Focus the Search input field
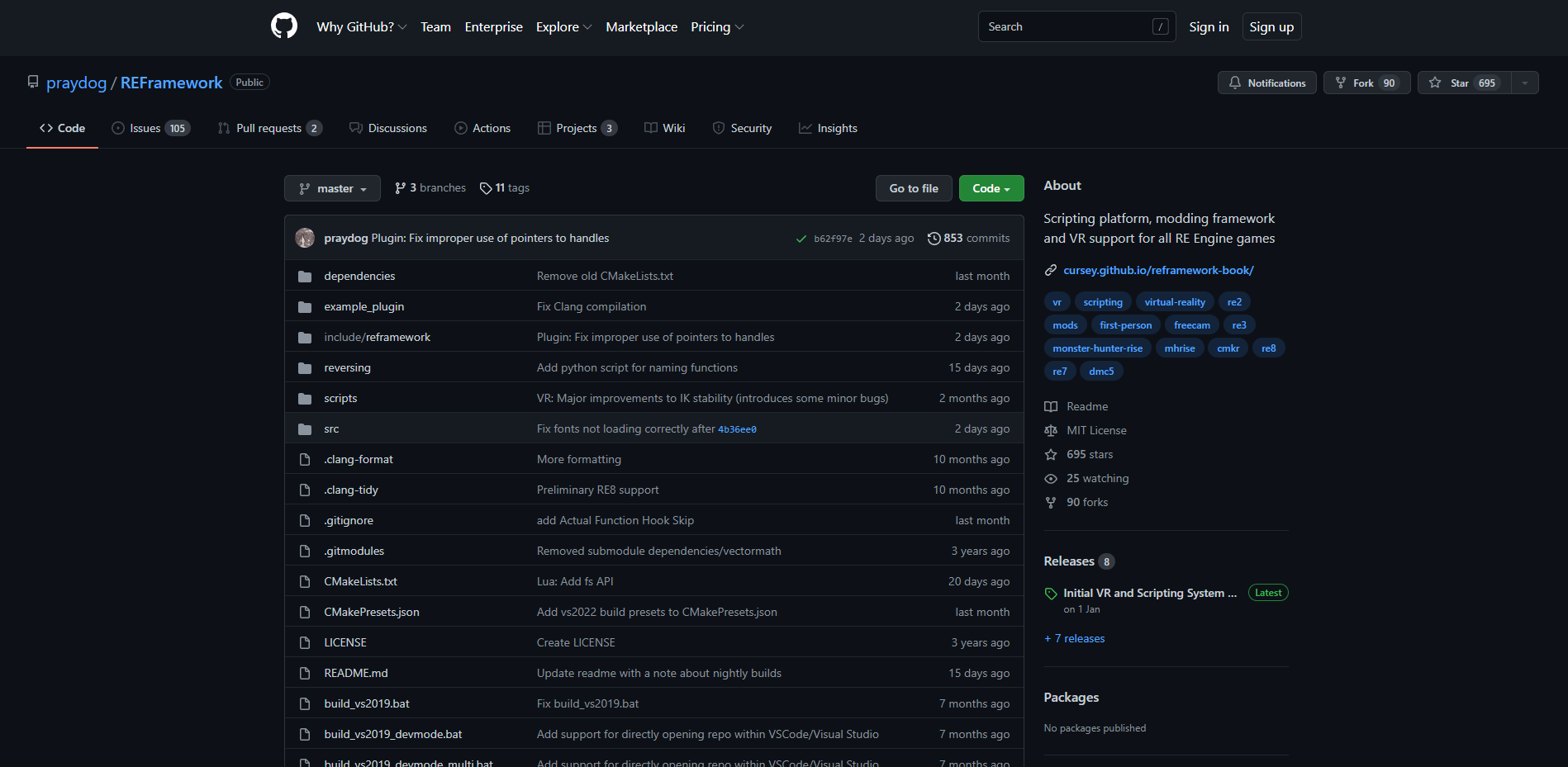 click(x=1076, y=26)
